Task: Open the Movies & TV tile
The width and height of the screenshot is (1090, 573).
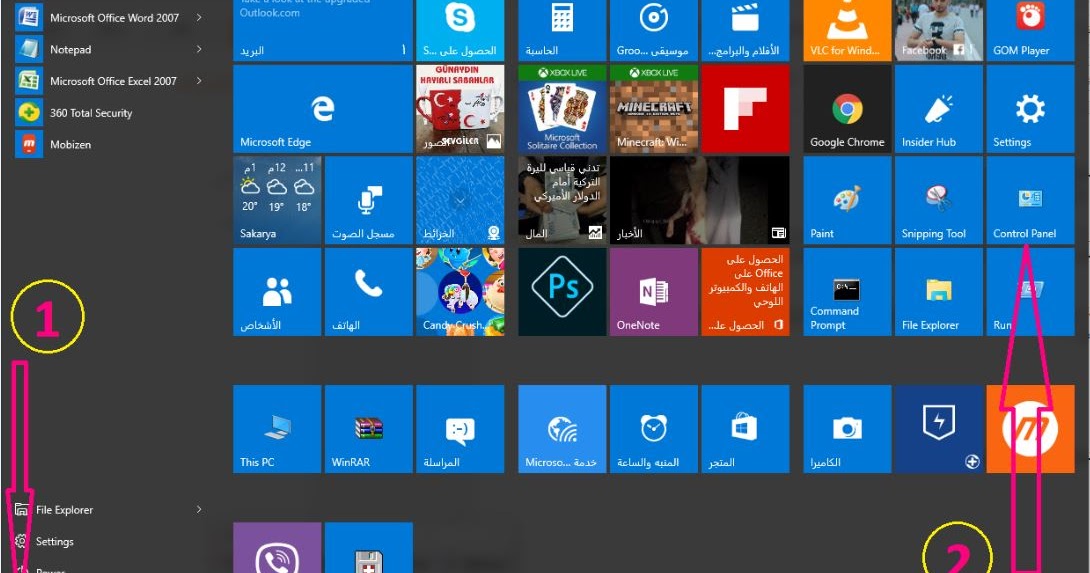Action: click(745, 31)
